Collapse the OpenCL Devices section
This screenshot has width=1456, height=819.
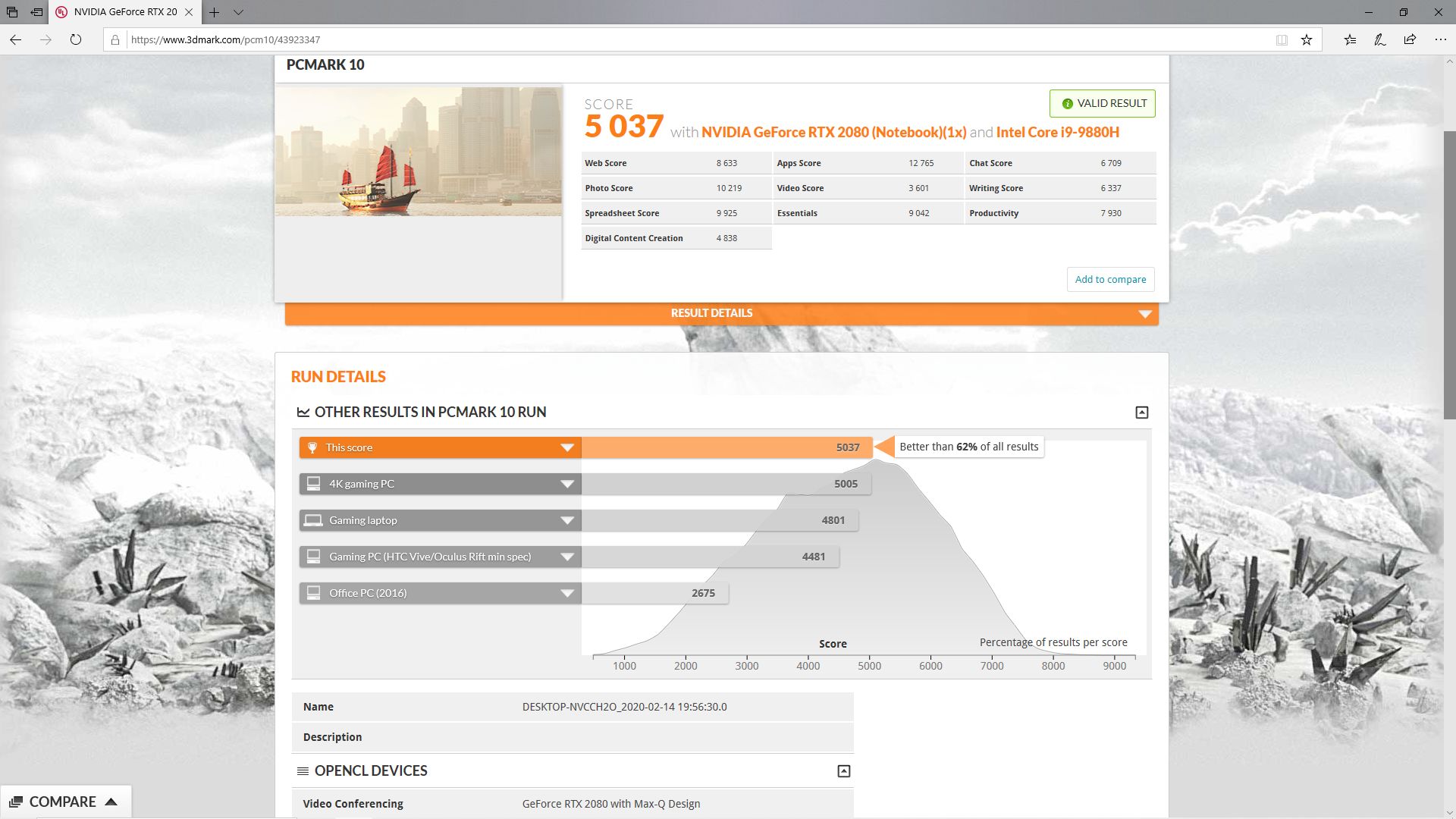(x=844, y=771)
